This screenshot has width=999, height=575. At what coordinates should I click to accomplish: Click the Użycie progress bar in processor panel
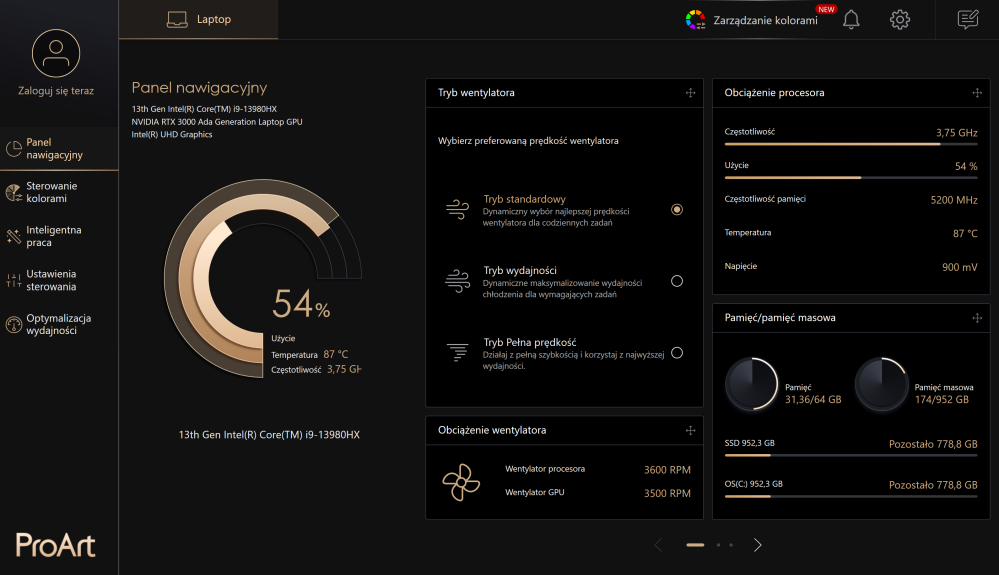click(851, 178)
